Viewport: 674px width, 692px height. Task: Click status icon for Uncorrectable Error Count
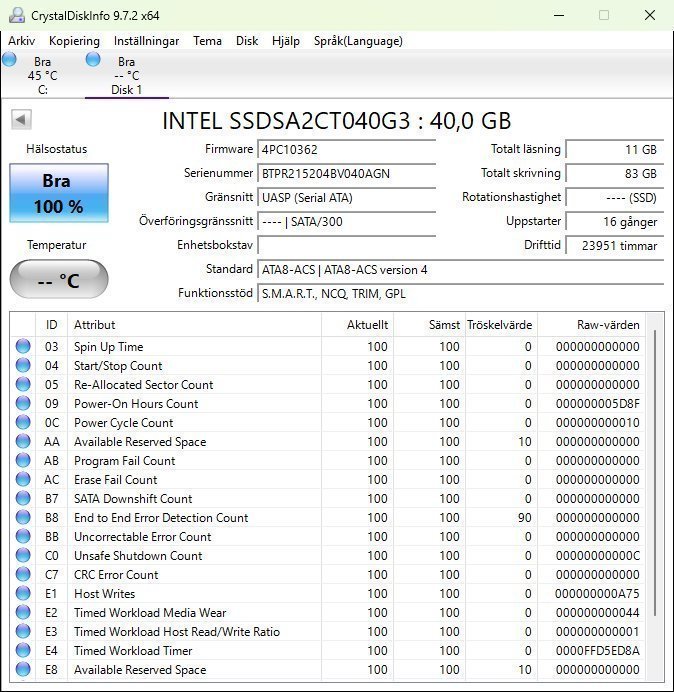[23, 537]
